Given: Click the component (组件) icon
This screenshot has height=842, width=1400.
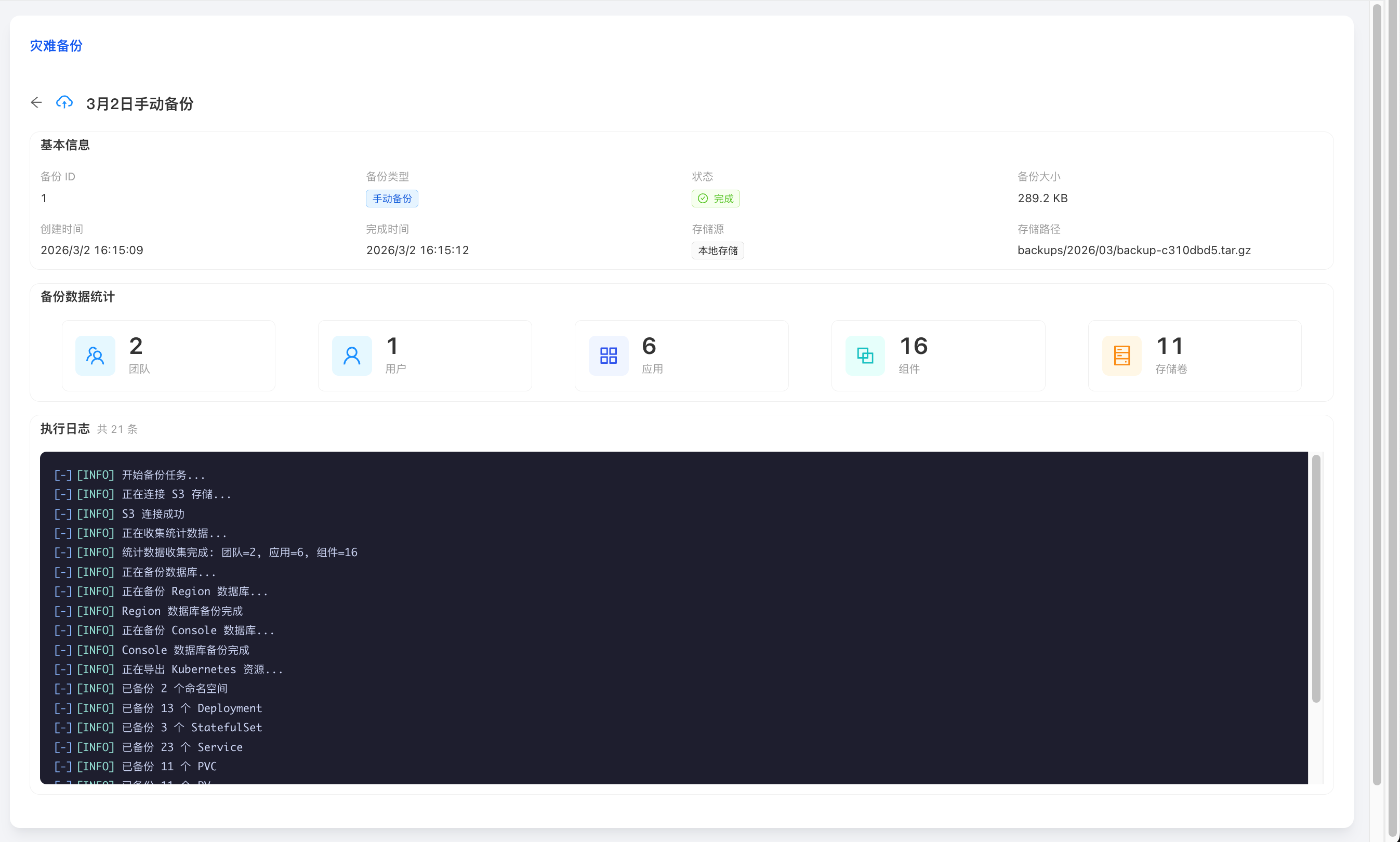Looking at the screenshot, I should pos(865,356).
